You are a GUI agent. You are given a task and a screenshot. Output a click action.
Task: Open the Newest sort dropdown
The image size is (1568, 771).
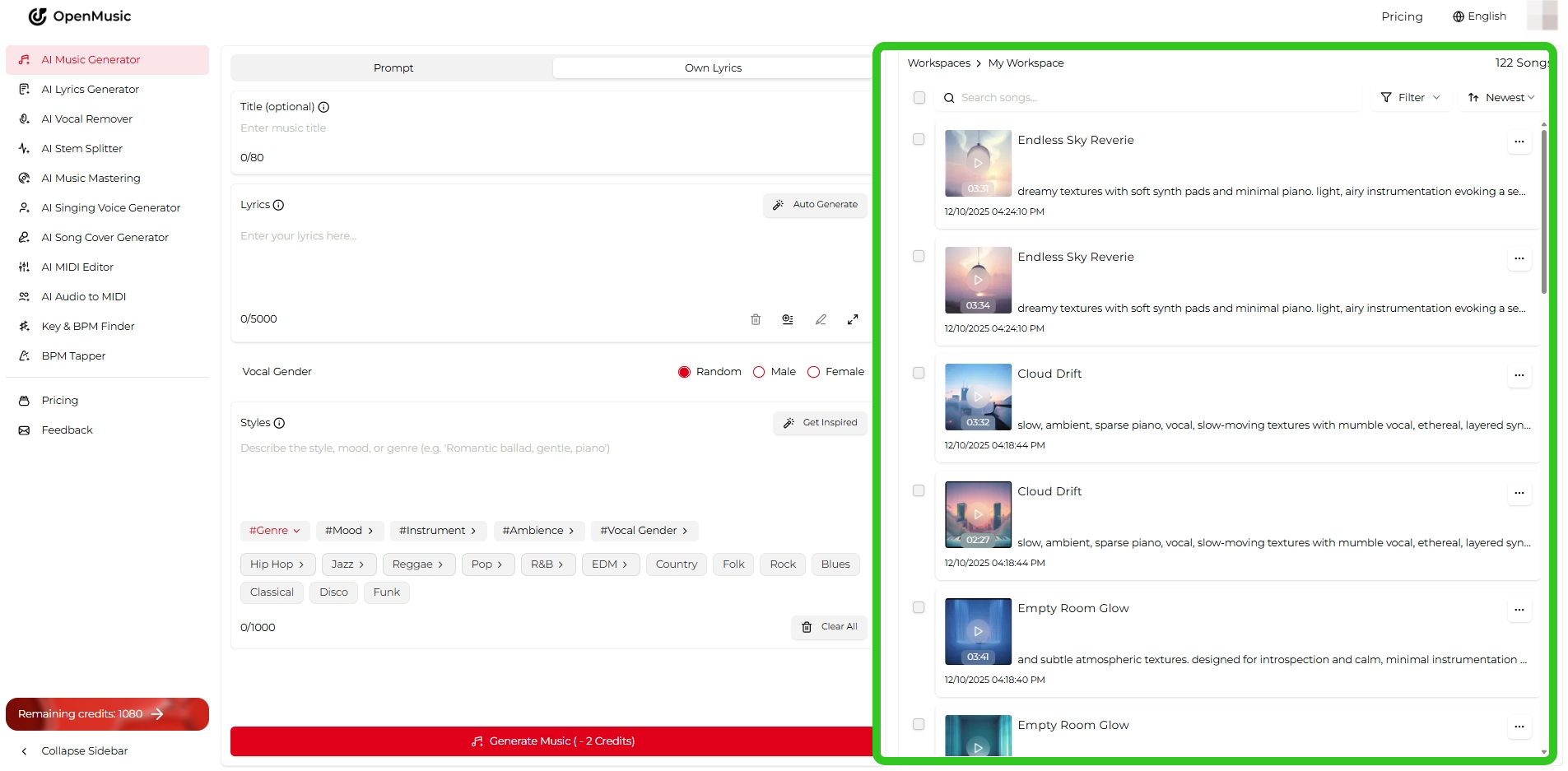(x=1501, y=98)
